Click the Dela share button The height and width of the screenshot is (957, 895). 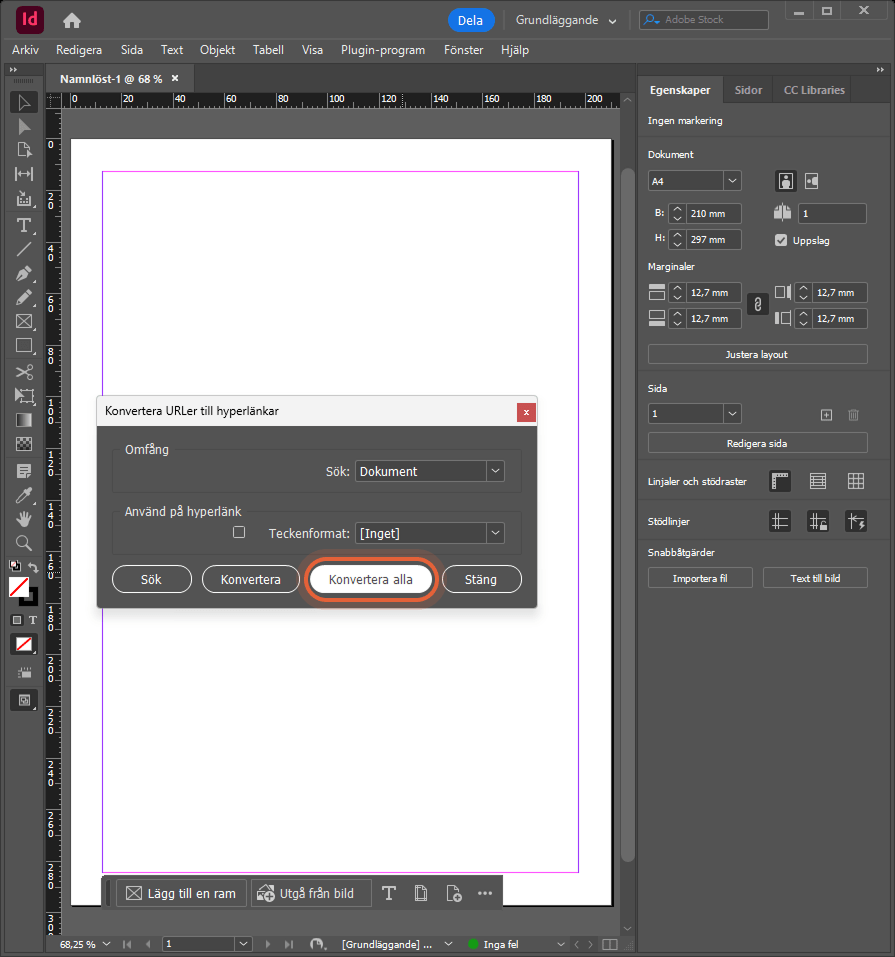point(470,20)
